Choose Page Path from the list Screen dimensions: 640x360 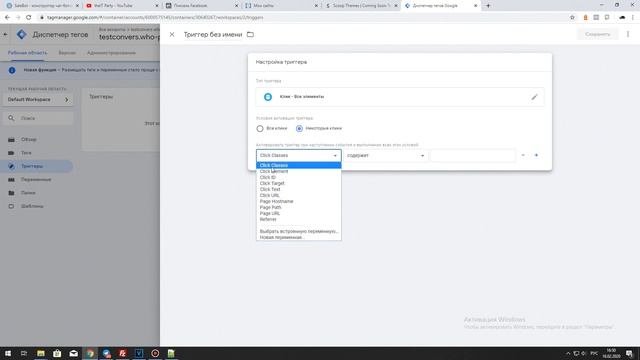click(298, 207)
